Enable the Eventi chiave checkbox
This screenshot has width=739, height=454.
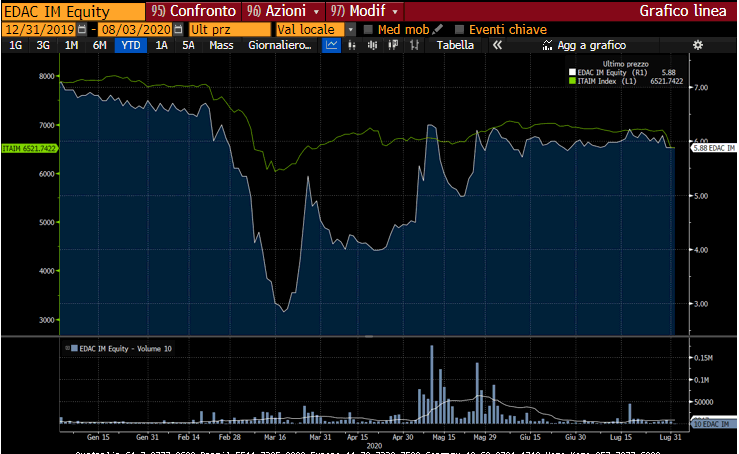(459, 30)
